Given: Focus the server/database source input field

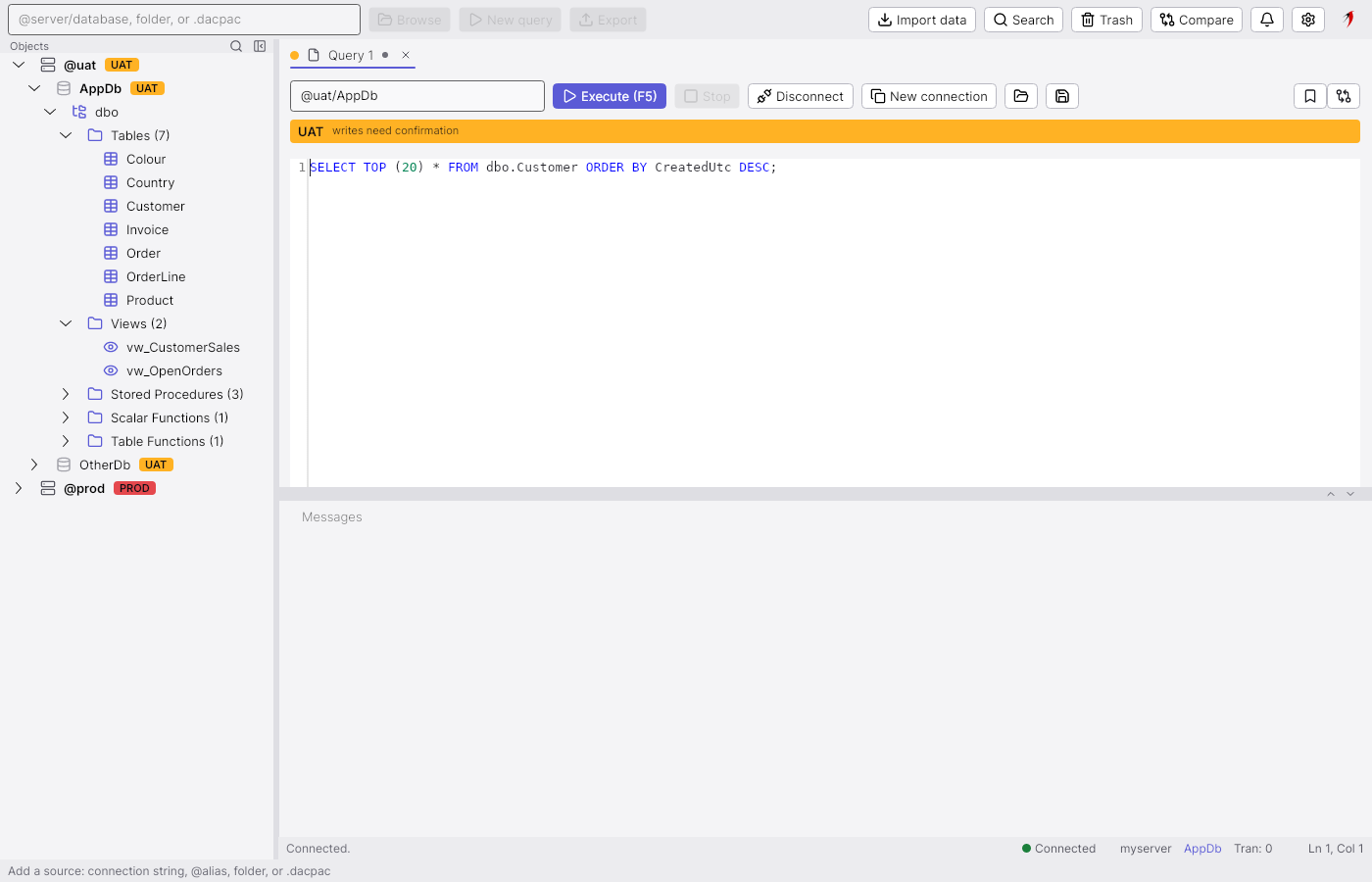Looking at the screenshot, I should tap(184, 20).
